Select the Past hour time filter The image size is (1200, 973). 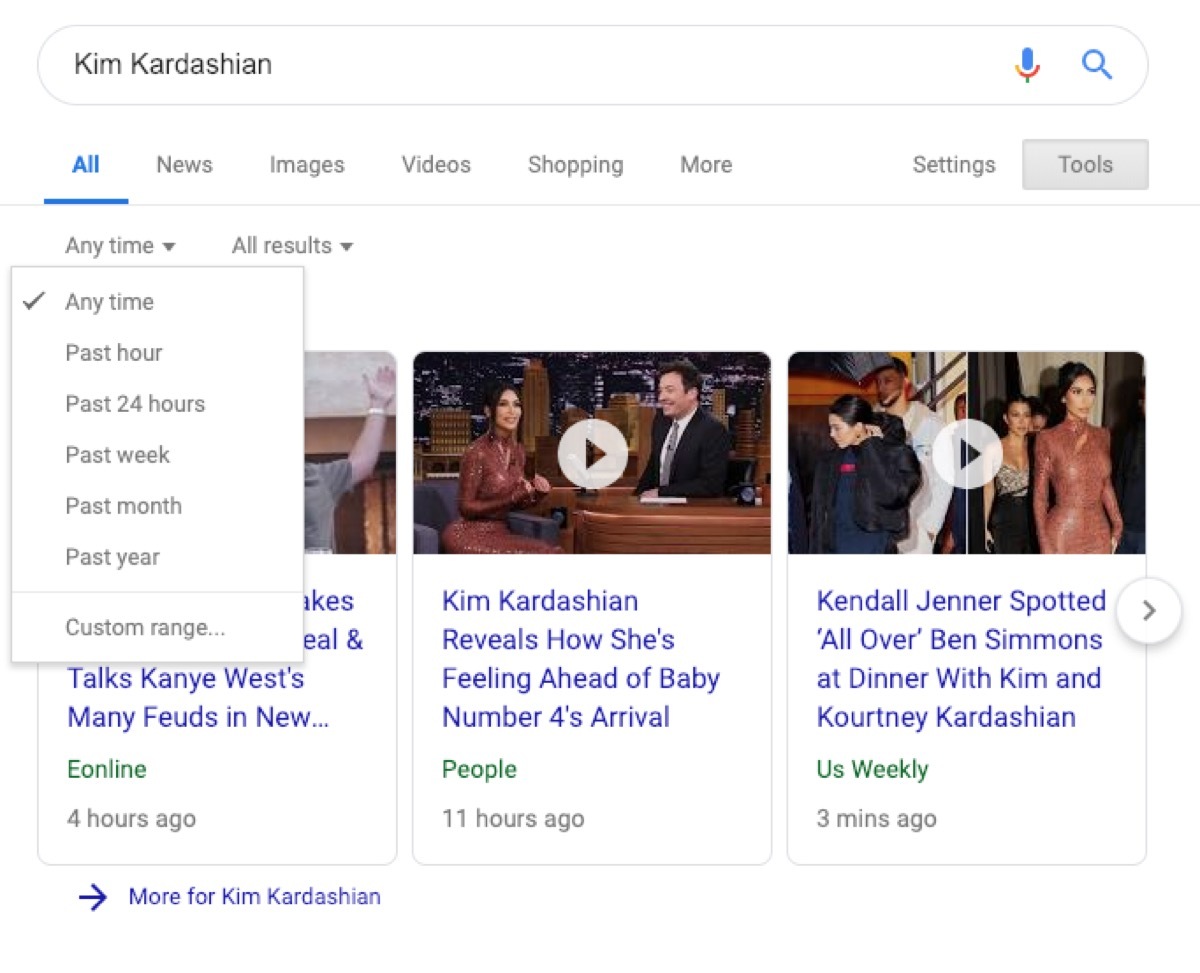click(113, 352)
